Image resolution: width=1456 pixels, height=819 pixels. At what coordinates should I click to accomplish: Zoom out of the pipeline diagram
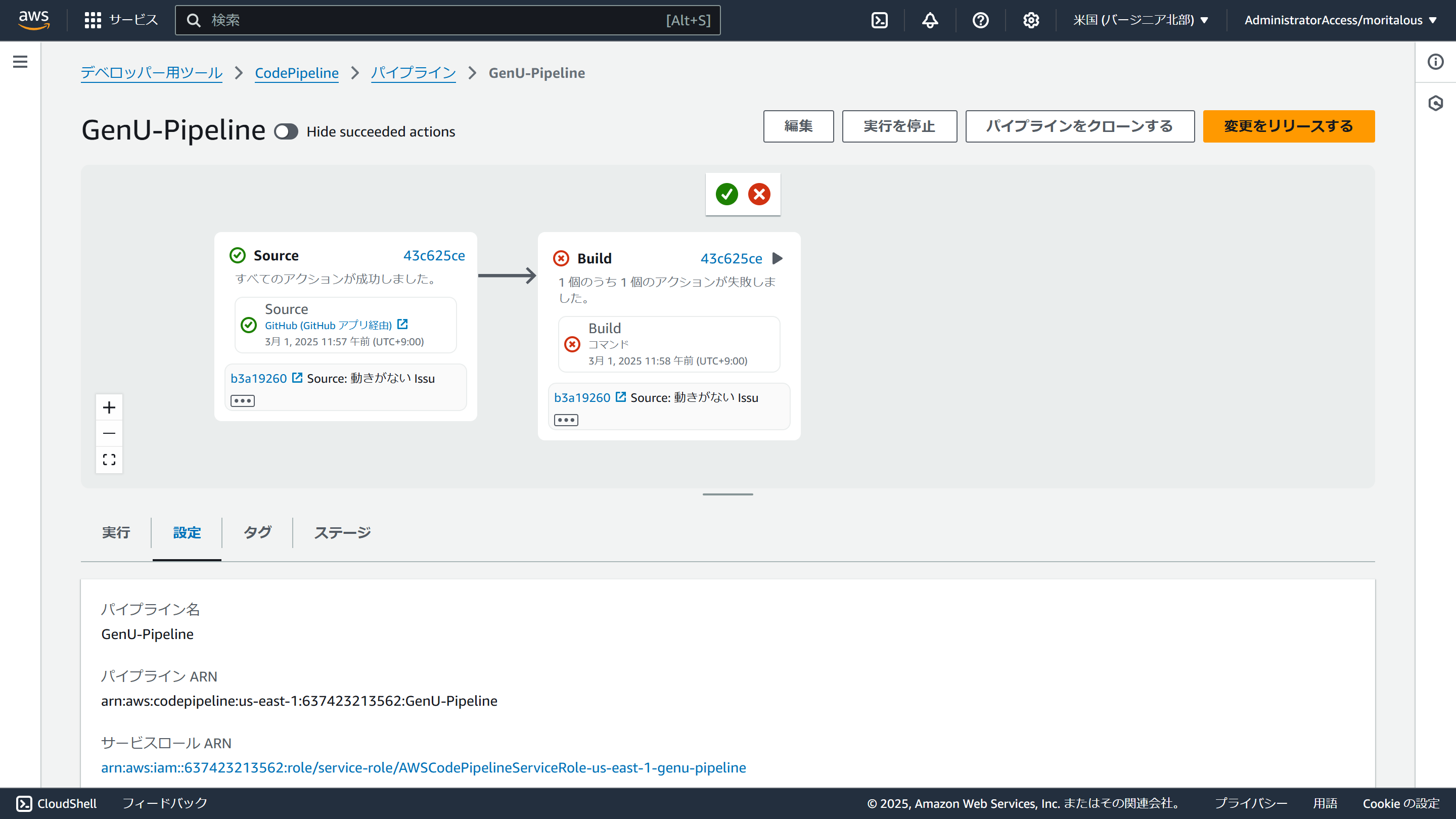point(109,433)
